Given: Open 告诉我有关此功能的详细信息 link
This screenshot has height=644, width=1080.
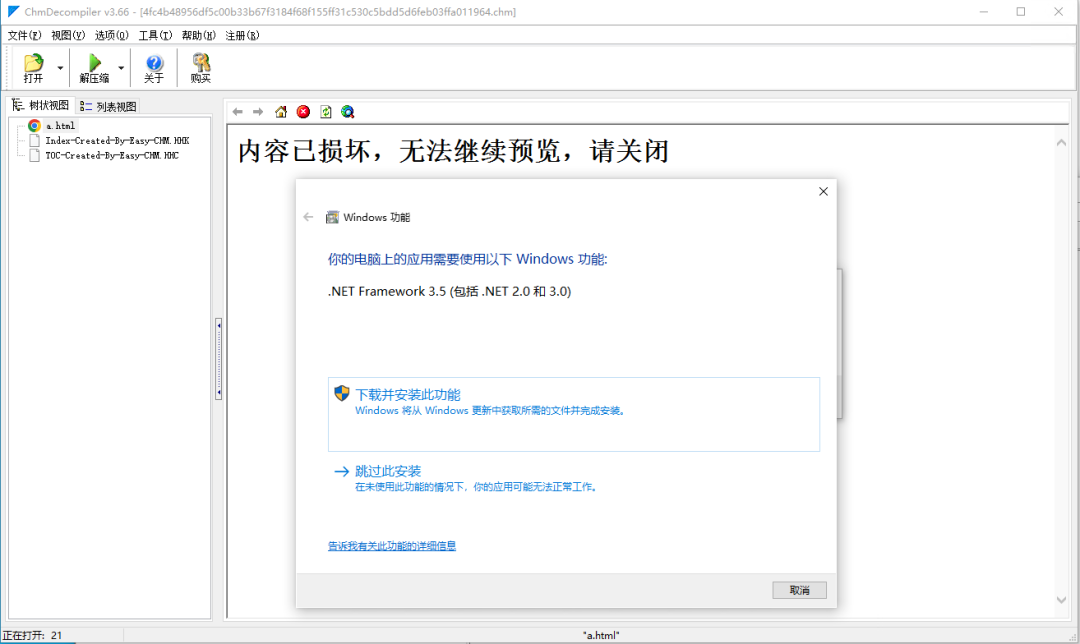Looking at the screenshot, I should 392,546.
